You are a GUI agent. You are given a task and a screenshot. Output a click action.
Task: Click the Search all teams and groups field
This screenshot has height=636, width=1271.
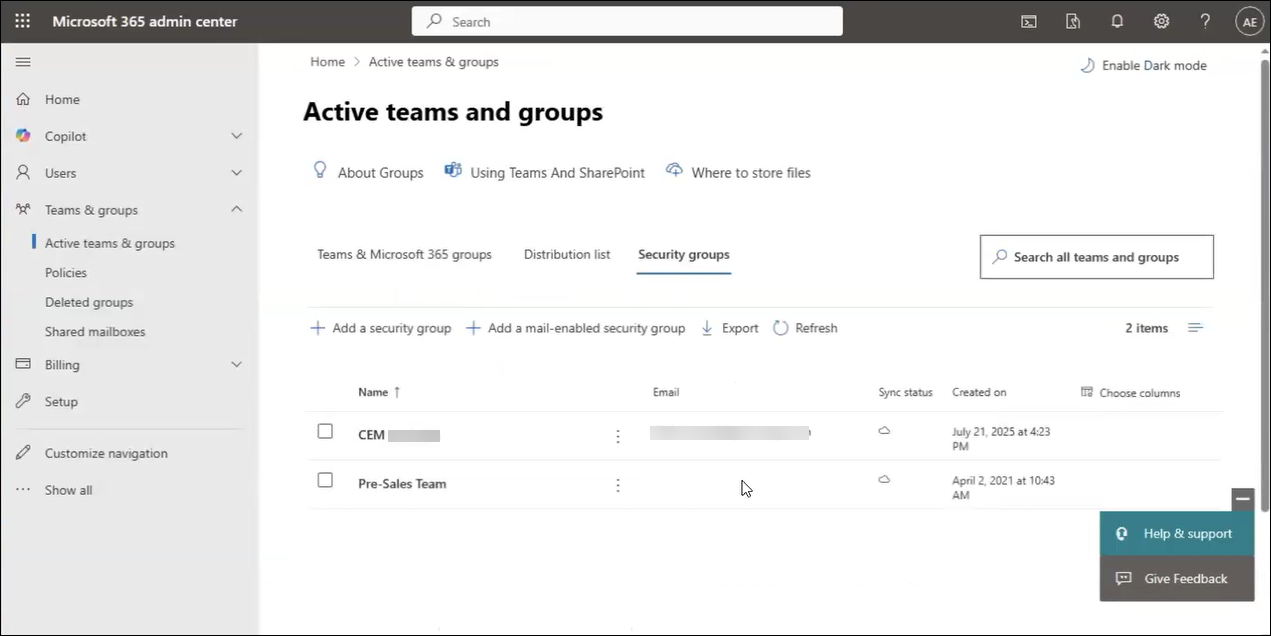(x=1096, y=257)
